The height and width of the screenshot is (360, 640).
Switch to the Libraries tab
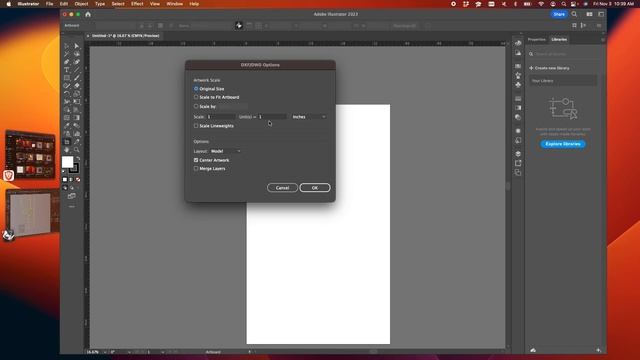coord(559,40)
